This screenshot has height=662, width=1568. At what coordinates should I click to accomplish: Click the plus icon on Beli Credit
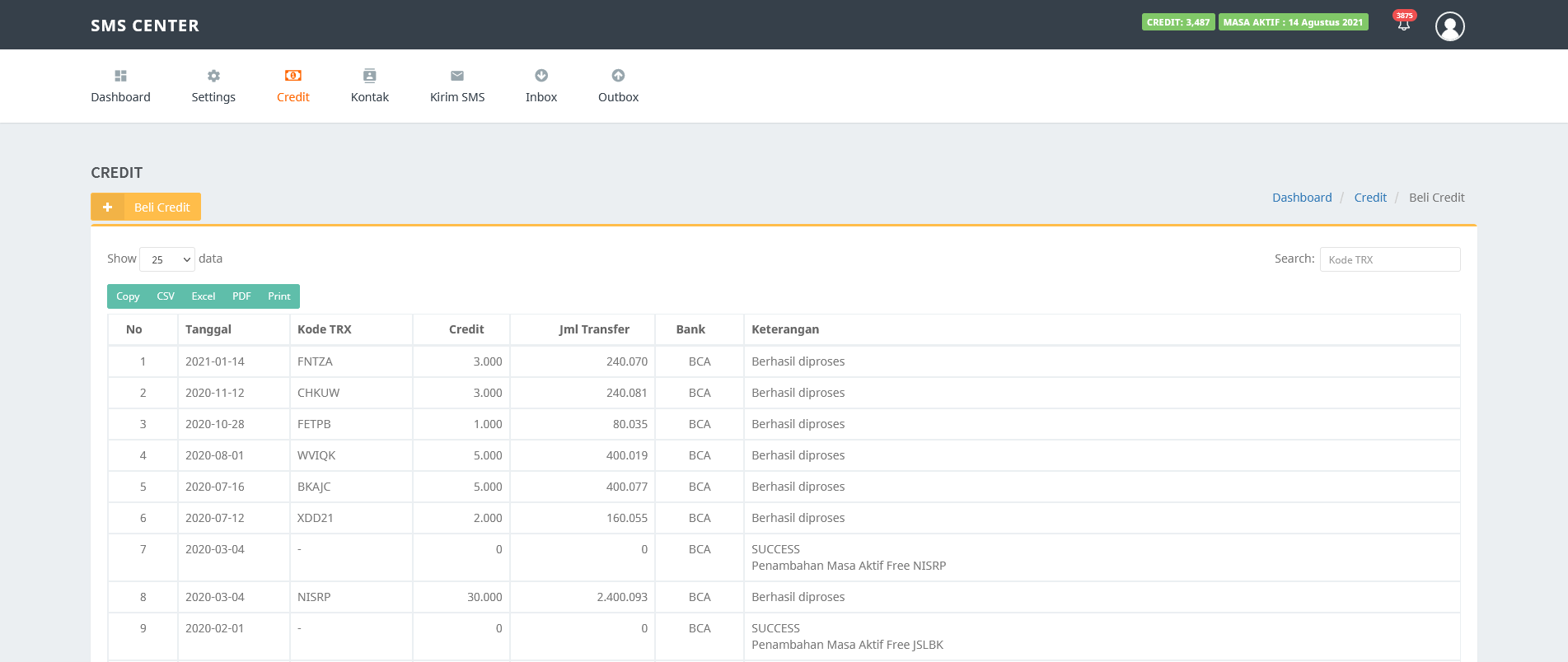107,207
